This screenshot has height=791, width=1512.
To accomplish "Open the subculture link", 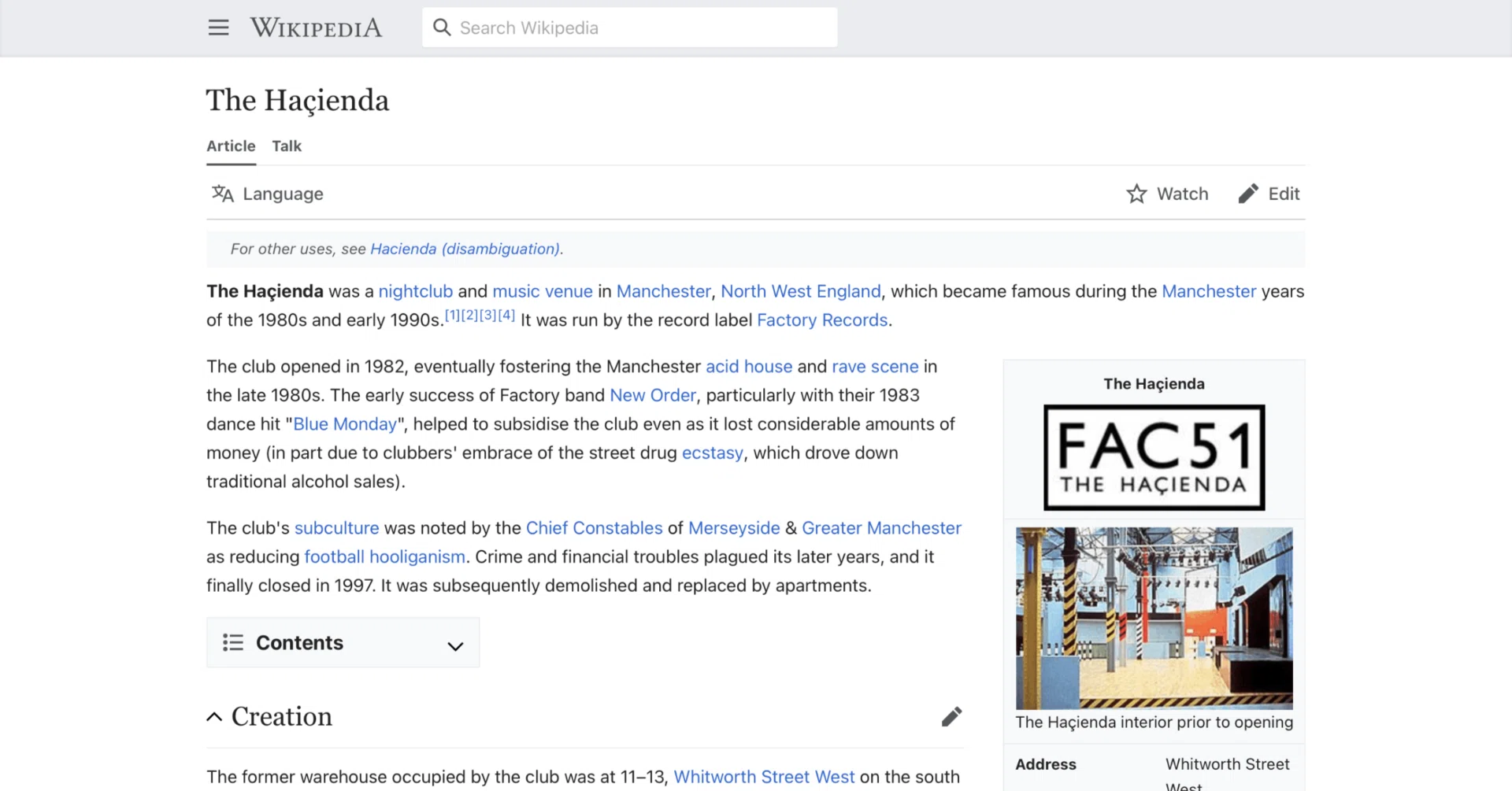I will [x=337, y=527].
